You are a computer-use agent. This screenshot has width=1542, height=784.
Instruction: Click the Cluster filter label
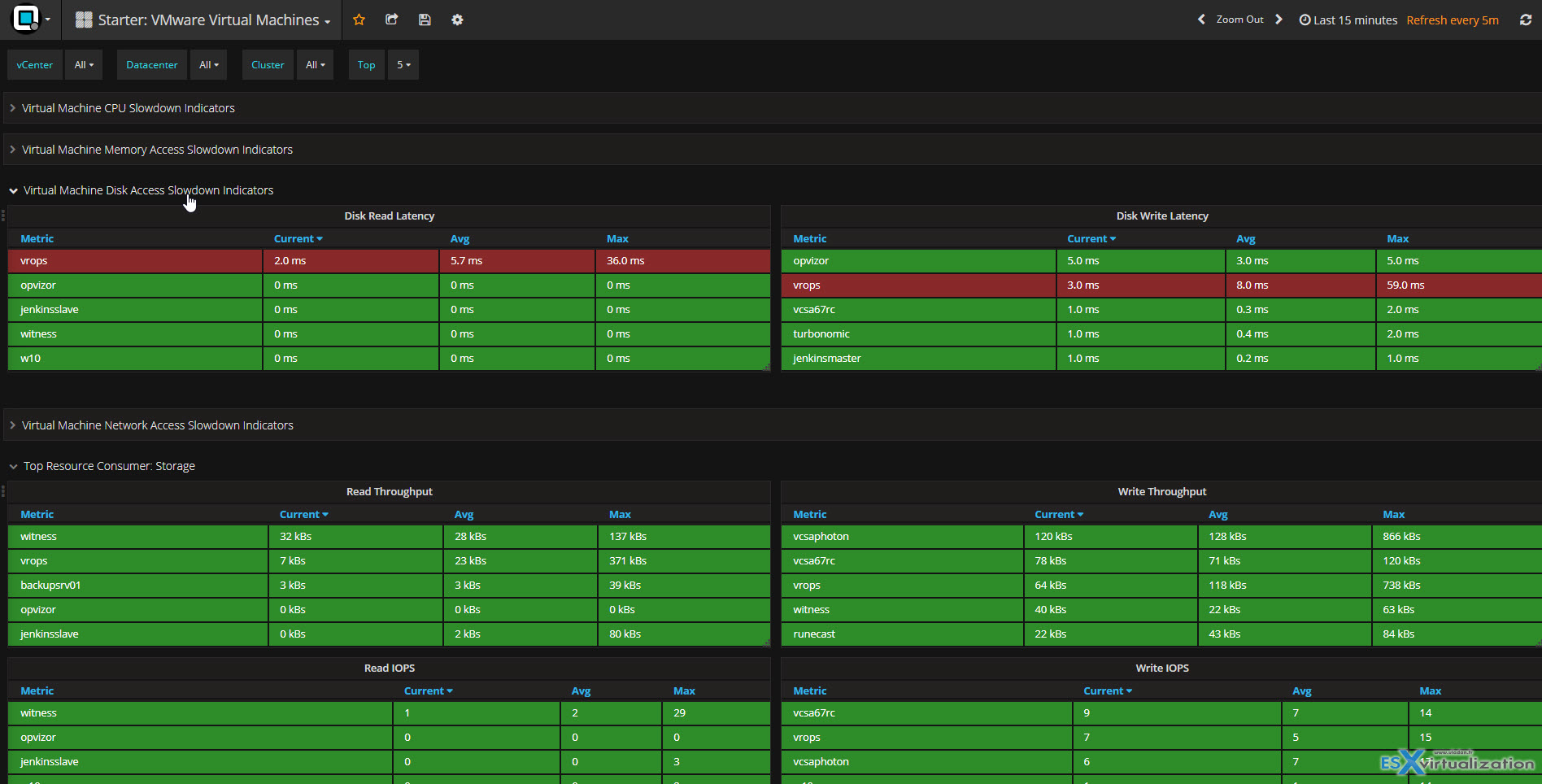pos(268,65)
